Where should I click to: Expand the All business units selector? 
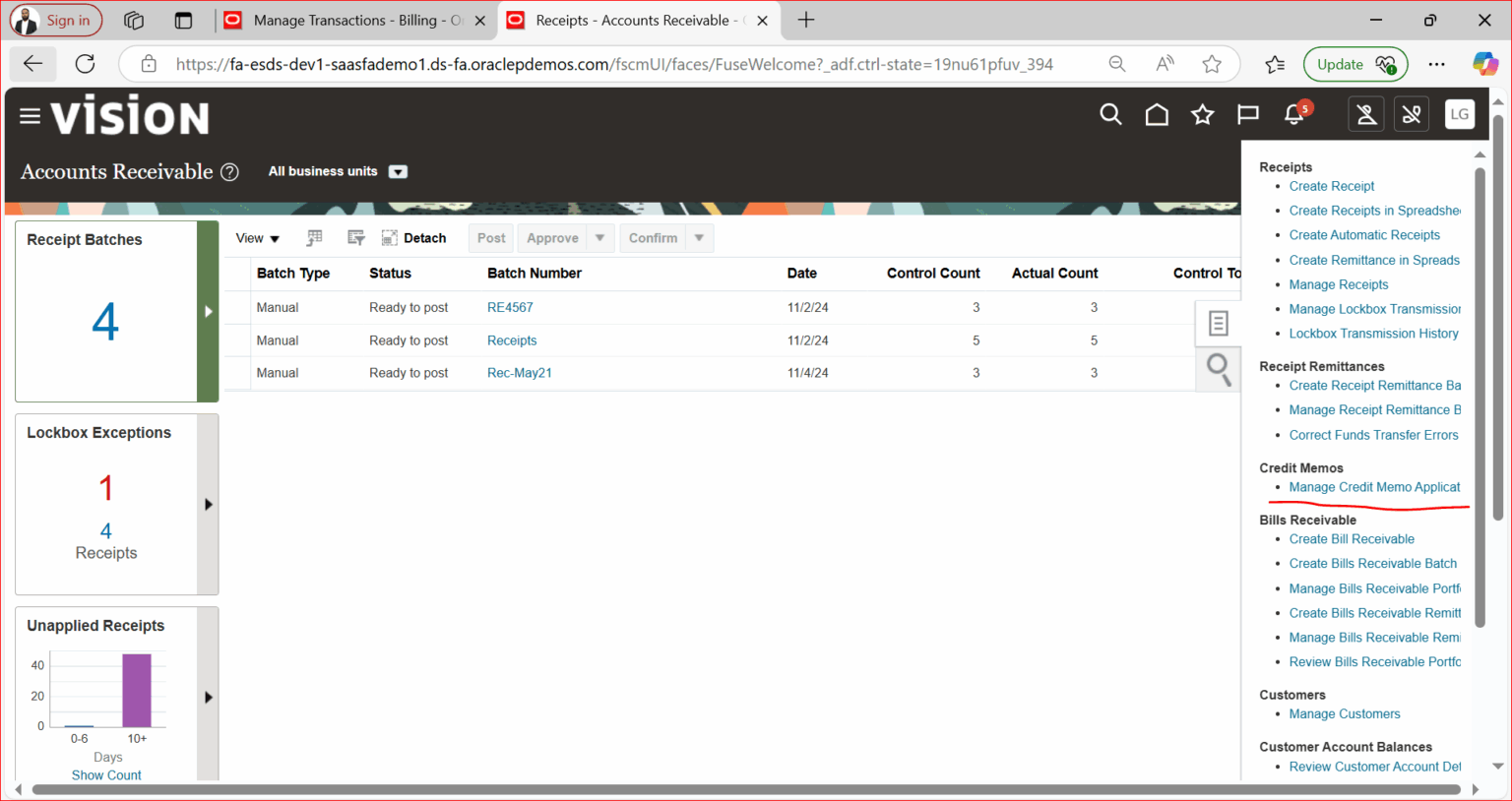pyautogui.click(x=398, y=171)
